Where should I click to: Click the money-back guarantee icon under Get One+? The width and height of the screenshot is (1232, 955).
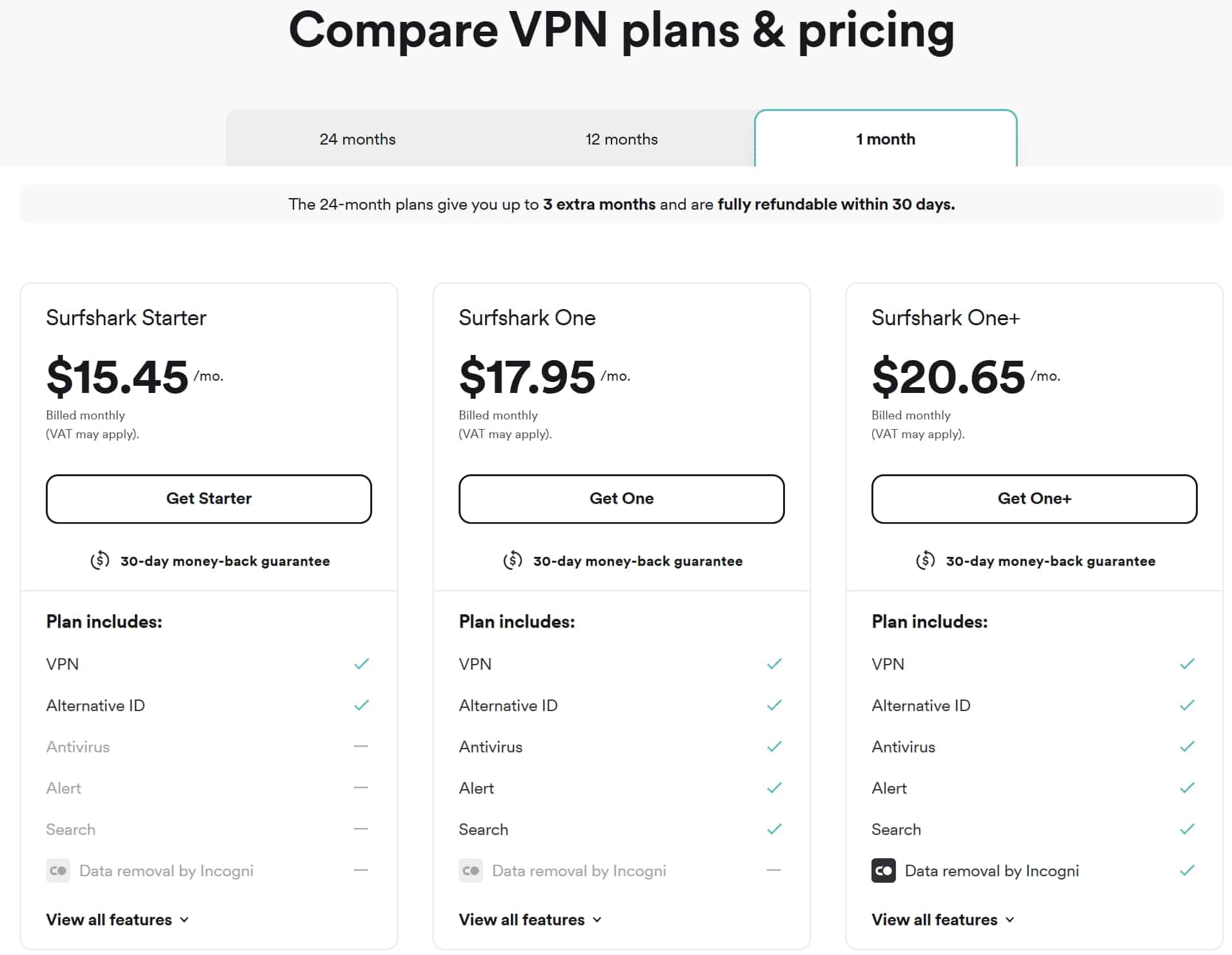(926, 561)
